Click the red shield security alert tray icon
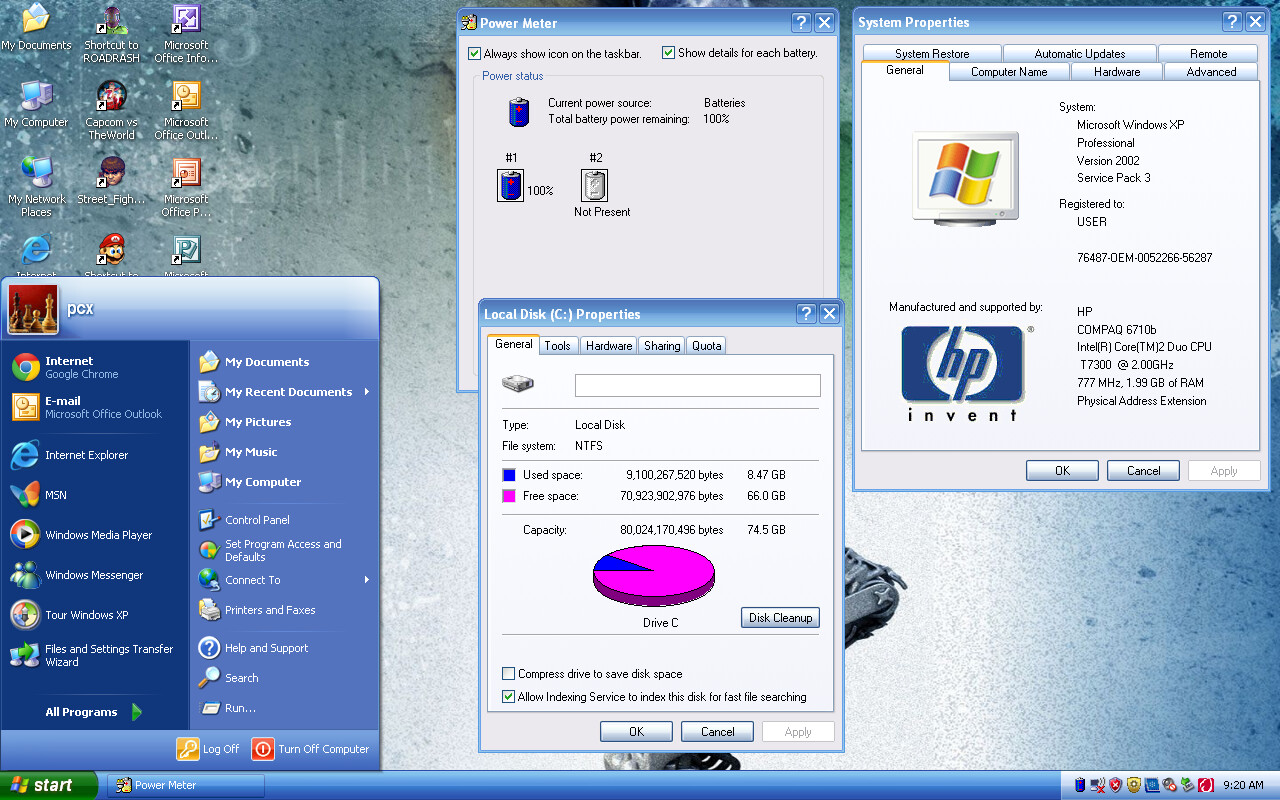1280x800 pixels. pos(1116,785)
